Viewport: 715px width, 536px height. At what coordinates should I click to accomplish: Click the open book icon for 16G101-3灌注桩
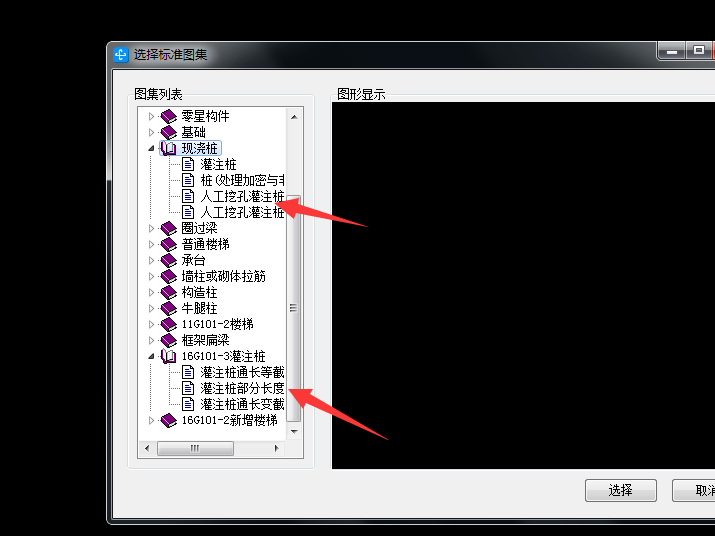pos(168,356)
